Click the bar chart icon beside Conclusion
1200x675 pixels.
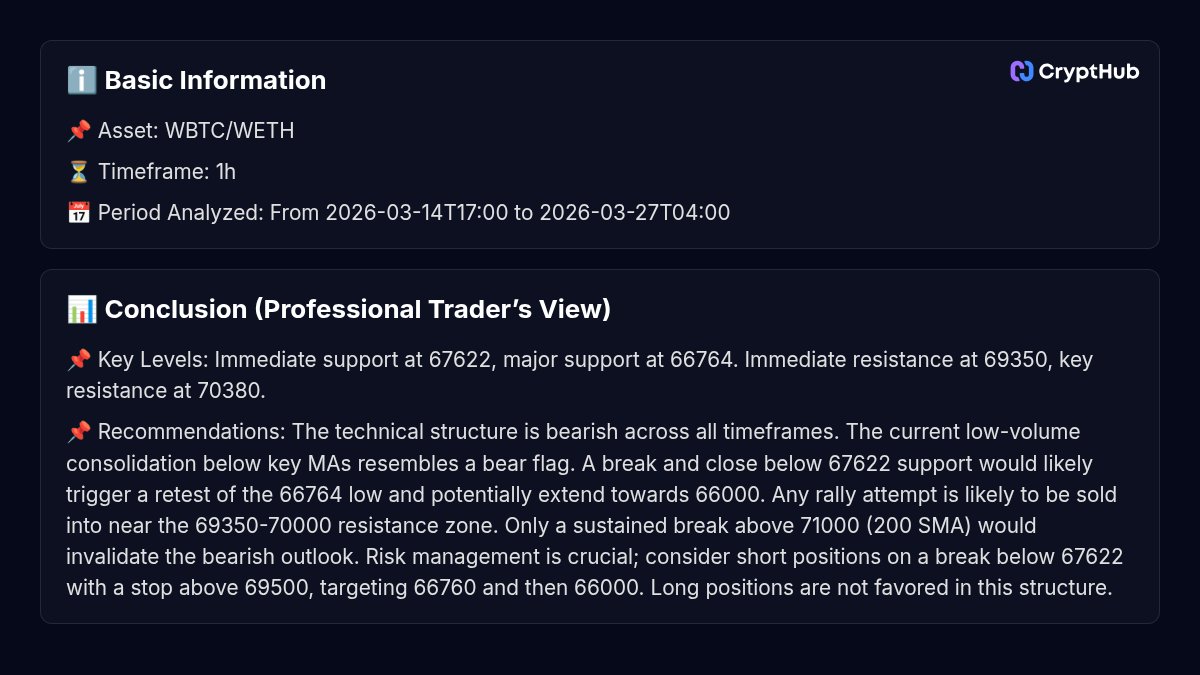pyautogui.click(x=81, y=309)
